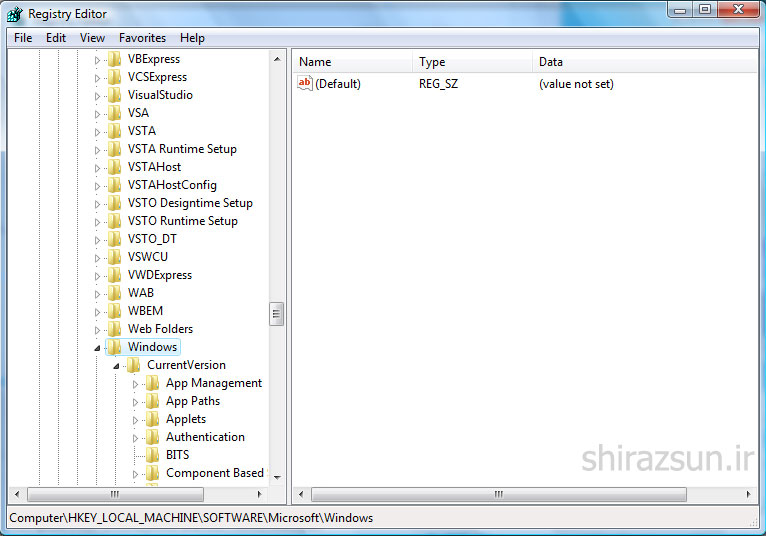The height and width of the screenshot is (536, 766).
Task: Click values pane horizontal scroll left arrow
Action: pos(301,494)
